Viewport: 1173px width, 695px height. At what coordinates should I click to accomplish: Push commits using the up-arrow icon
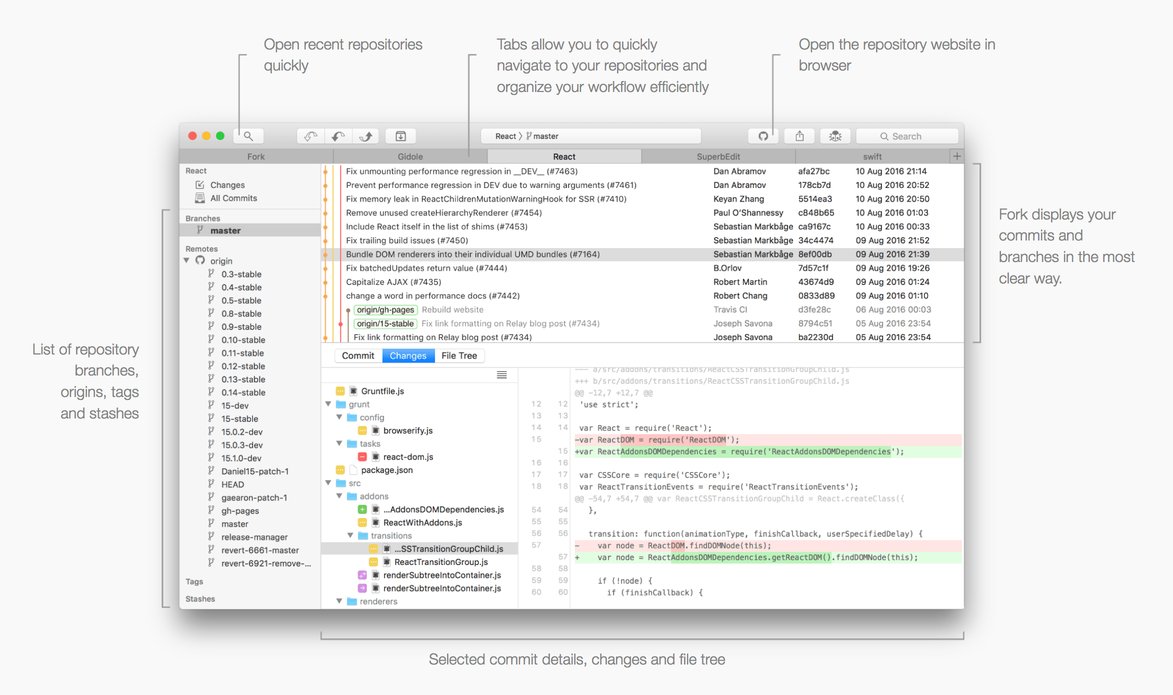click(366, 136)
